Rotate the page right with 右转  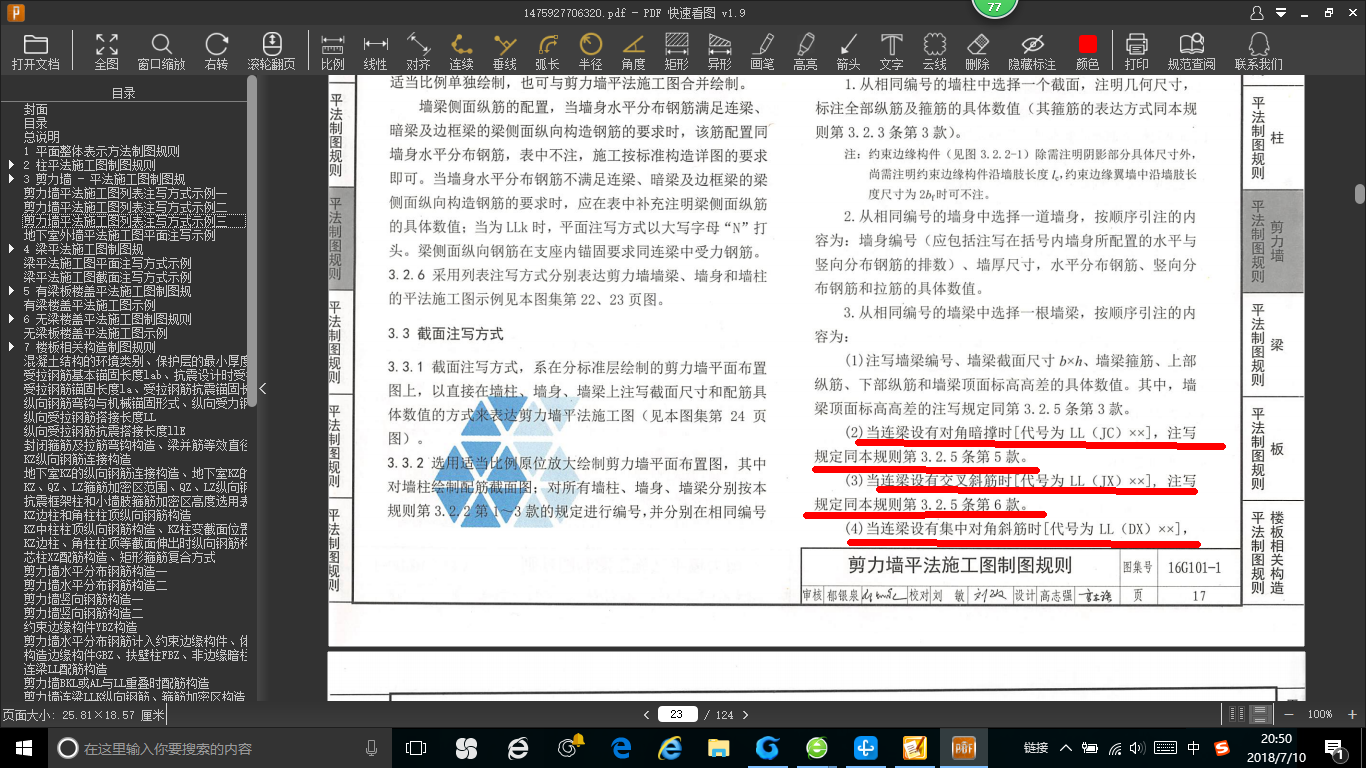pyautogui.click(x=216, y=51)
